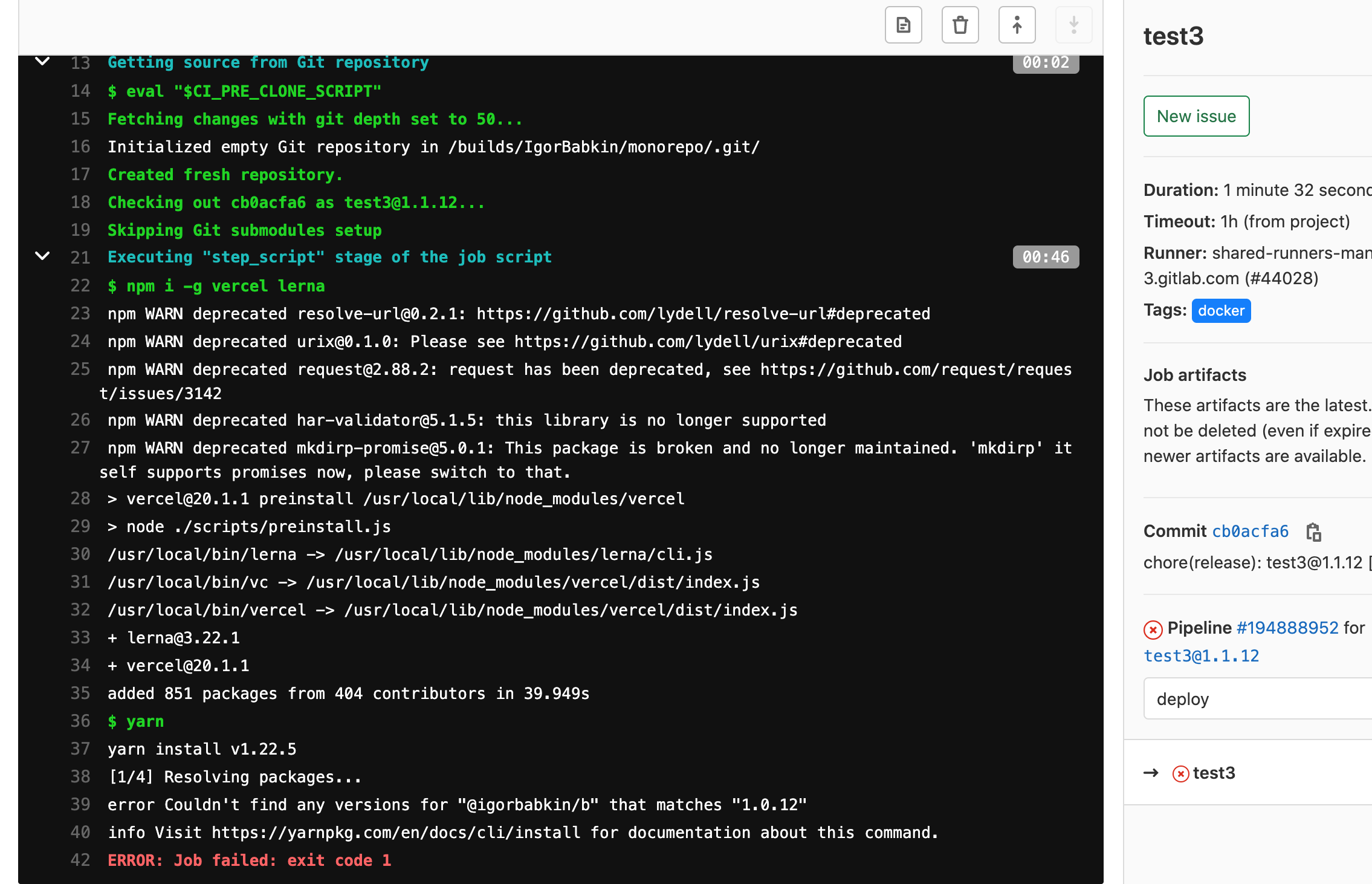The width and height of the screenshot is (1372, 884).
Task: Open the test3@1.1.12 ref link
Action: tap(1202, 655)
